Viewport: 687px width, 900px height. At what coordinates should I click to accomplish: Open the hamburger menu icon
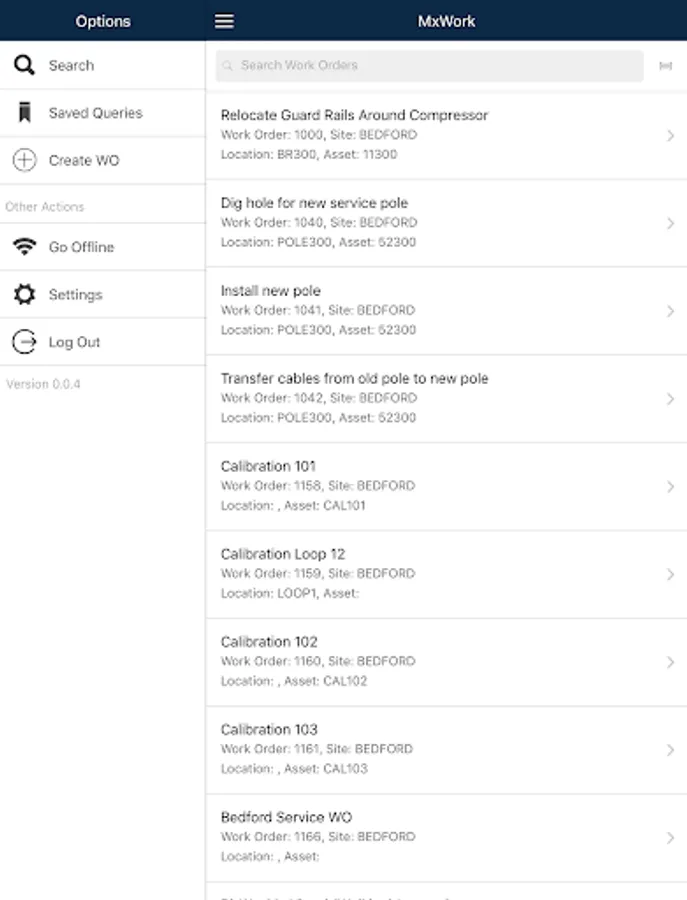tap(224, 21)
